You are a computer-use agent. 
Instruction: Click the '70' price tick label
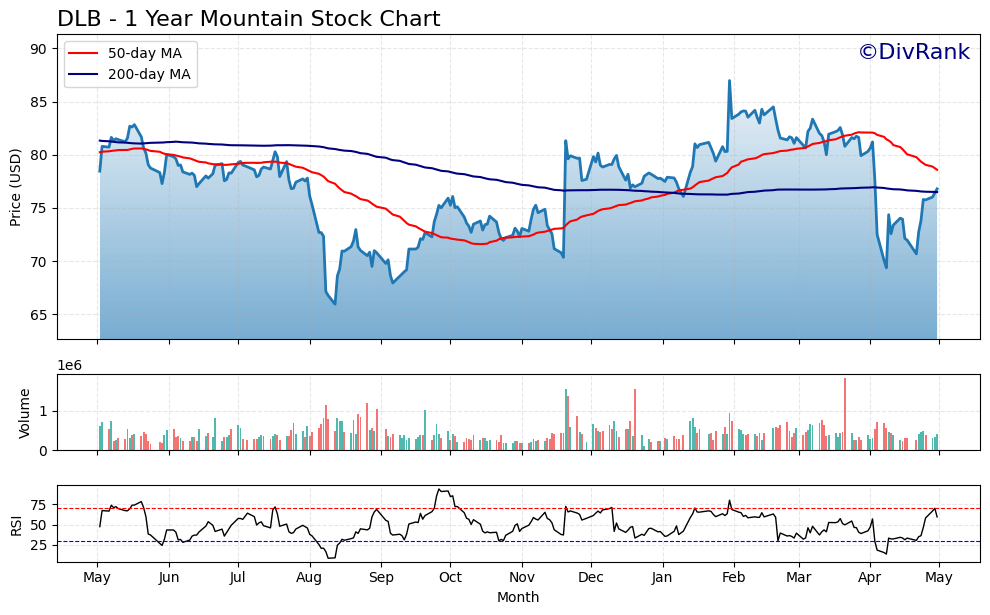[x=39, y=261]
